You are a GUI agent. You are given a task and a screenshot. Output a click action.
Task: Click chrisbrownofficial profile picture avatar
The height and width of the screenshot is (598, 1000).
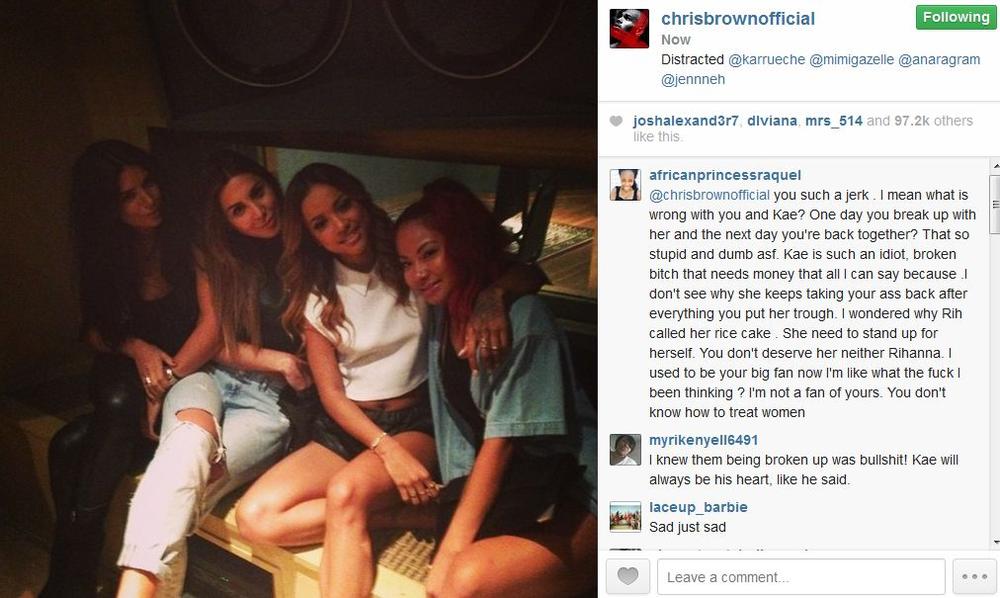click(629, 29)
